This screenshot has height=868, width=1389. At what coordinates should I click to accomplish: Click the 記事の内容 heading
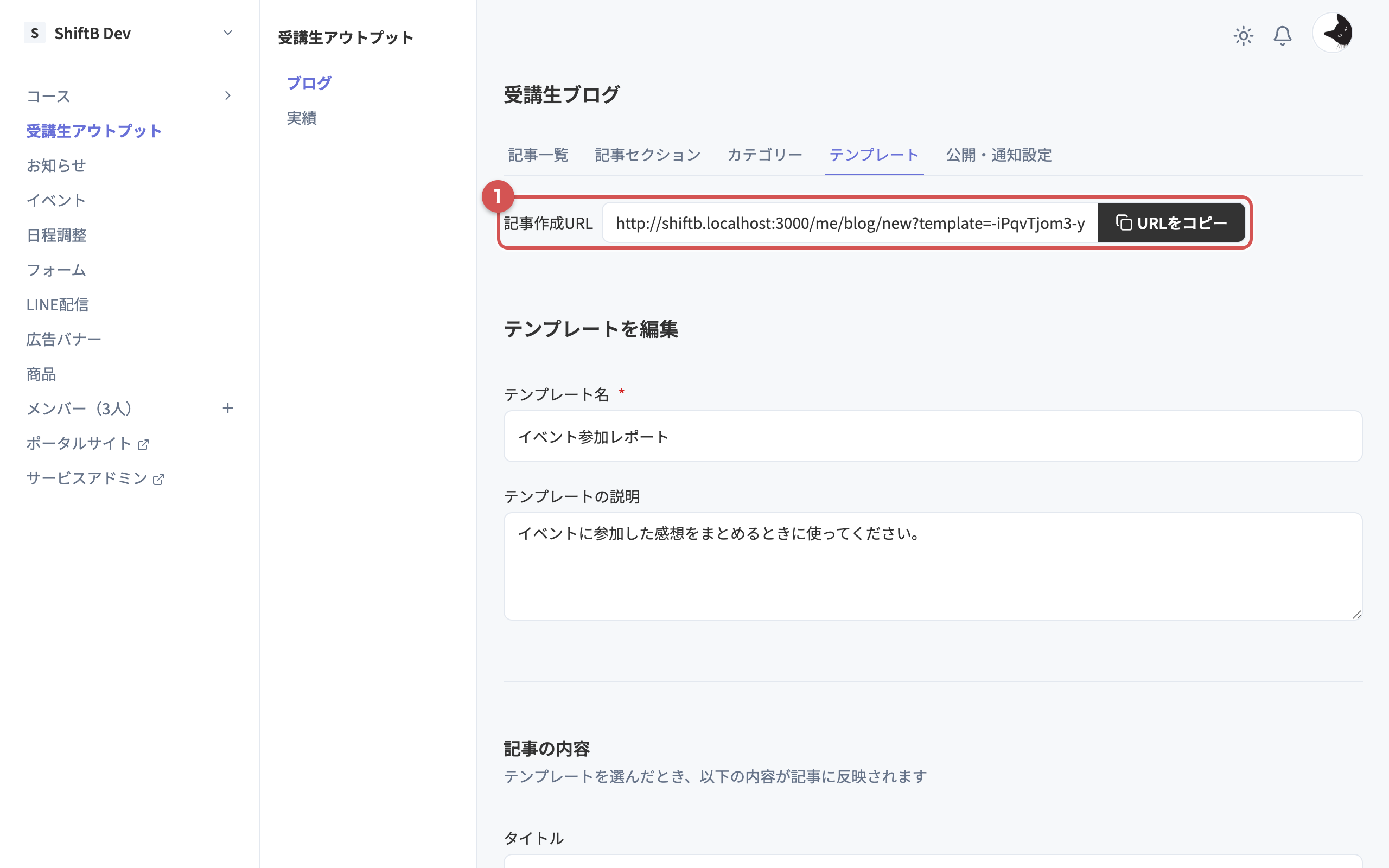click(x=546, y=749)
